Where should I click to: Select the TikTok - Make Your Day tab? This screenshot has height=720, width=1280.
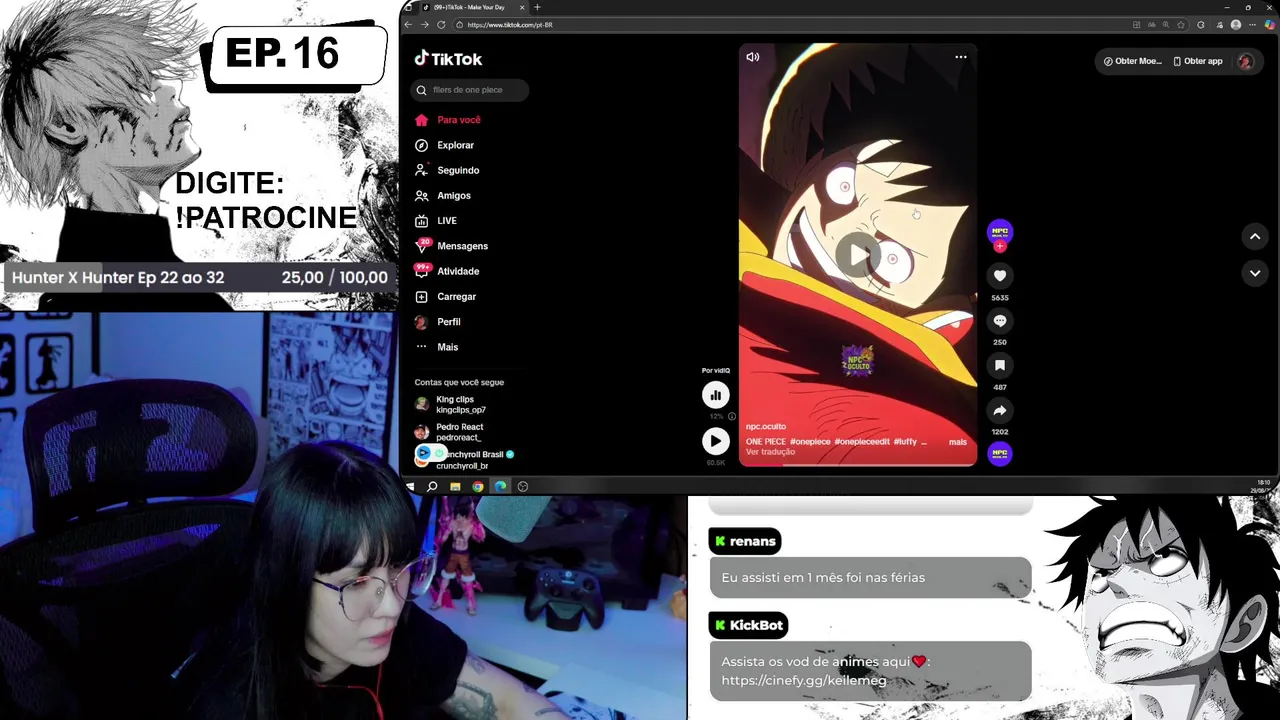pos(472,7)
